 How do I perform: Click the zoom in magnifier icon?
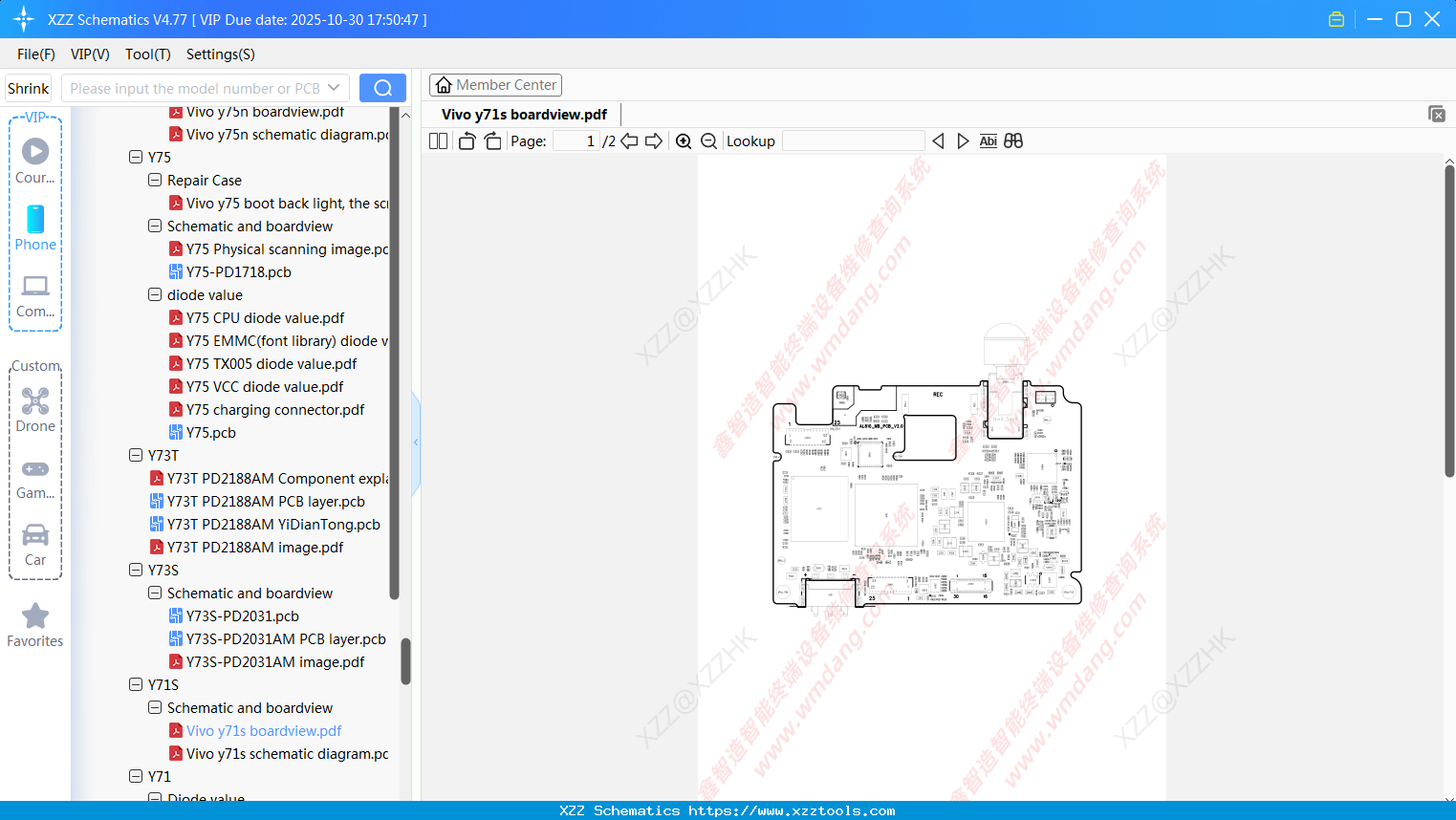pyautogui.click(x=684, y=141)
